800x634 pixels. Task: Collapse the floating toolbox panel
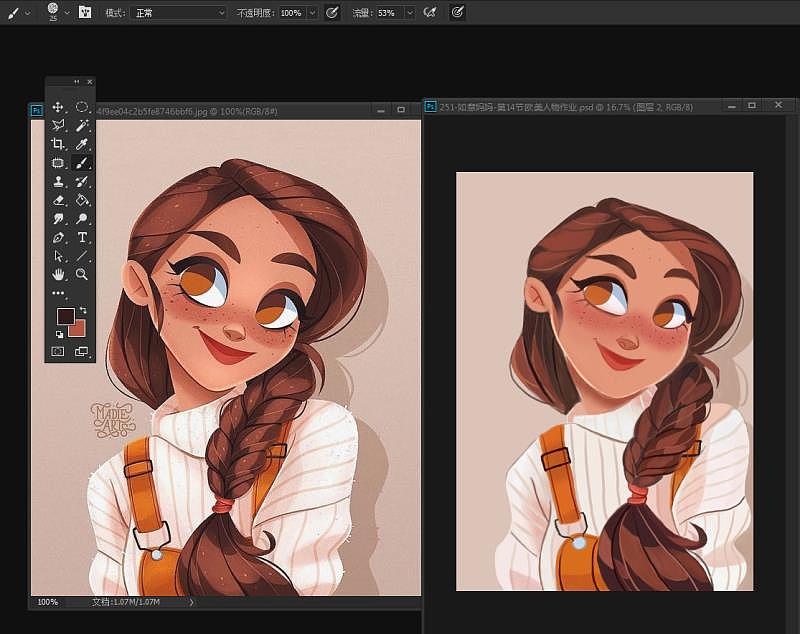[x=77, y=82]
